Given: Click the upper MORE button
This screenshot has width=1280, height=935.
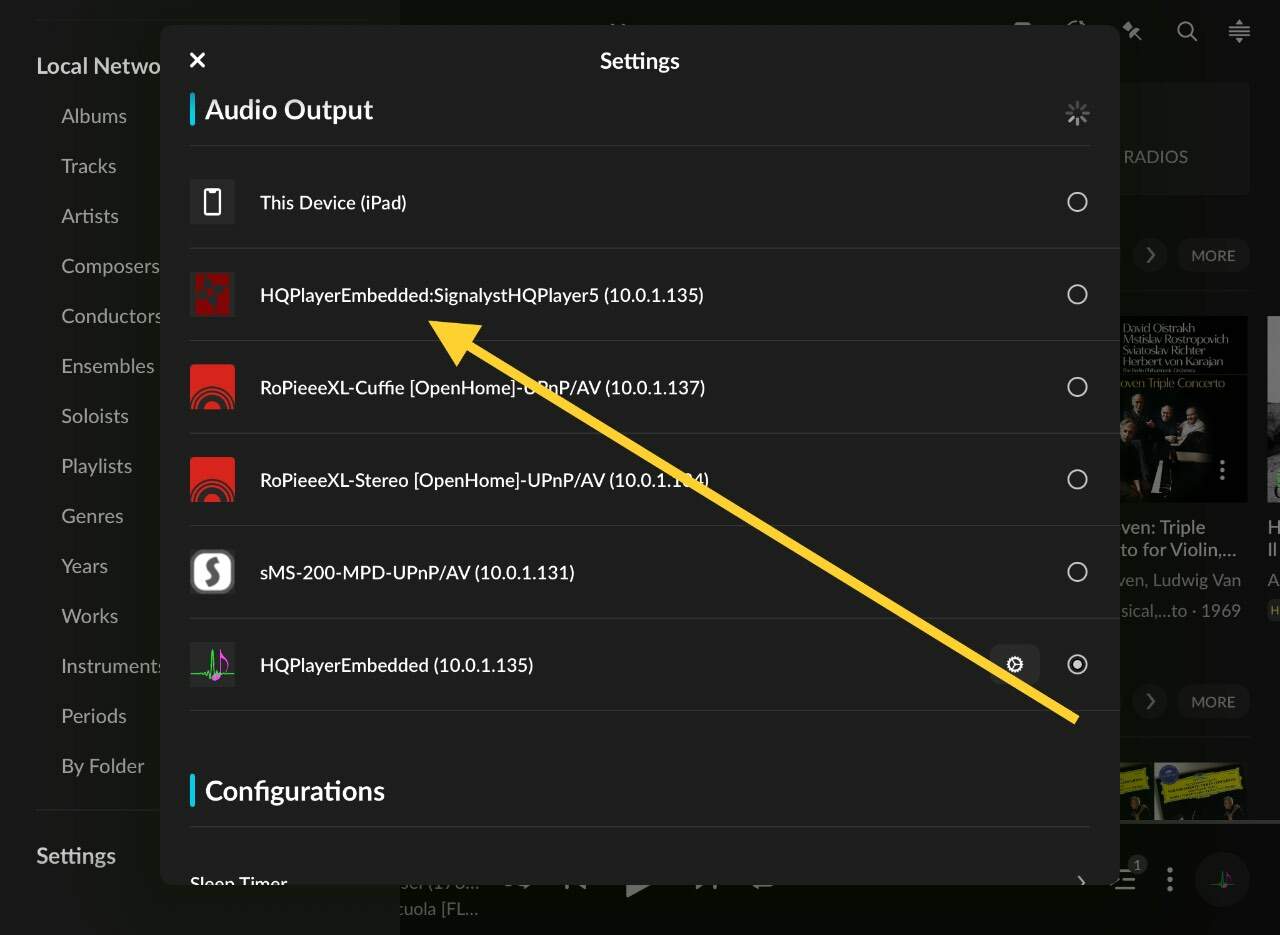Looking at the screenshot, I should 1213,256.
